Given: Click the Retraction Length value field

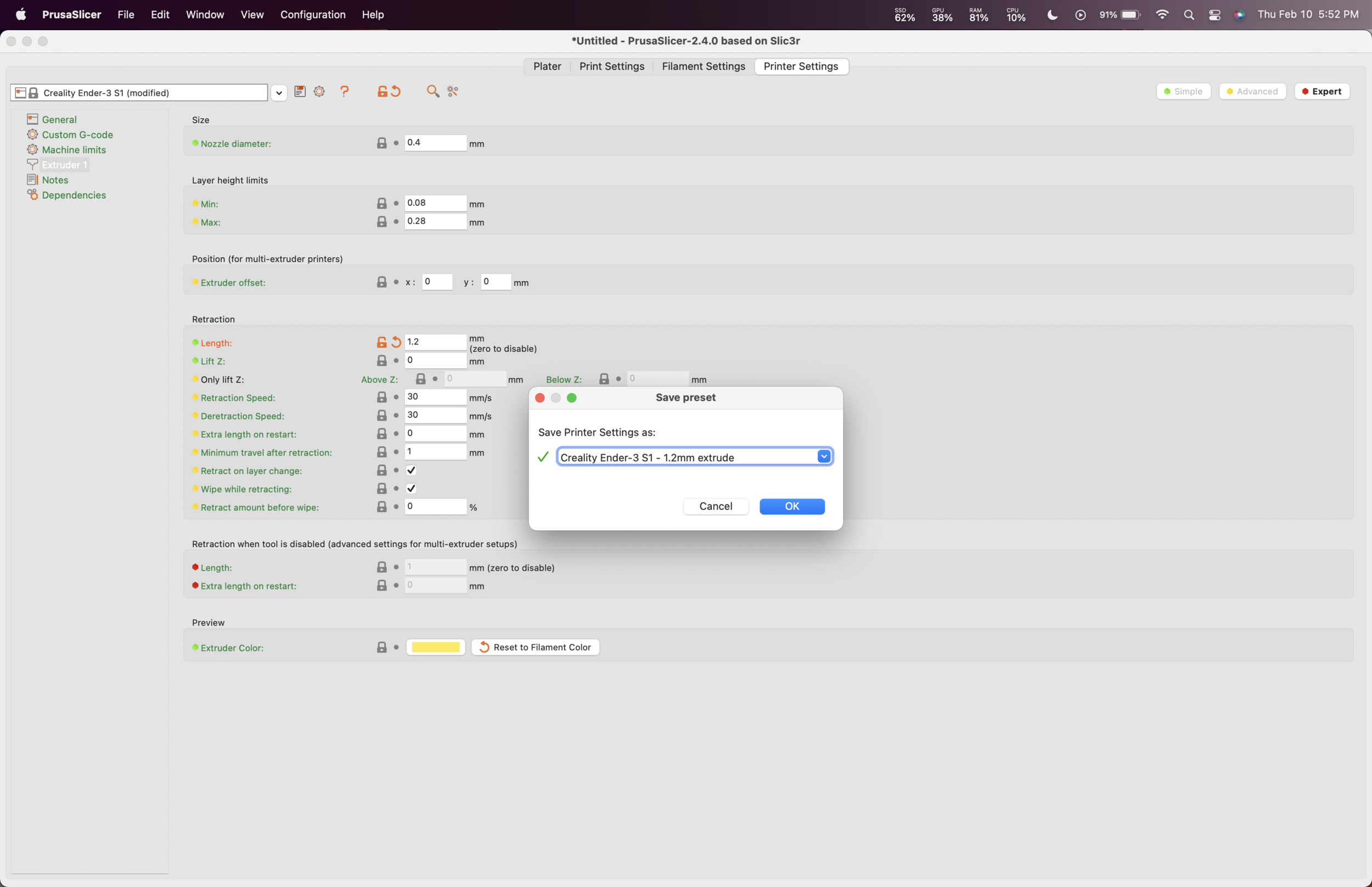Looking at the screenshot, I should (x=435, y=342).
